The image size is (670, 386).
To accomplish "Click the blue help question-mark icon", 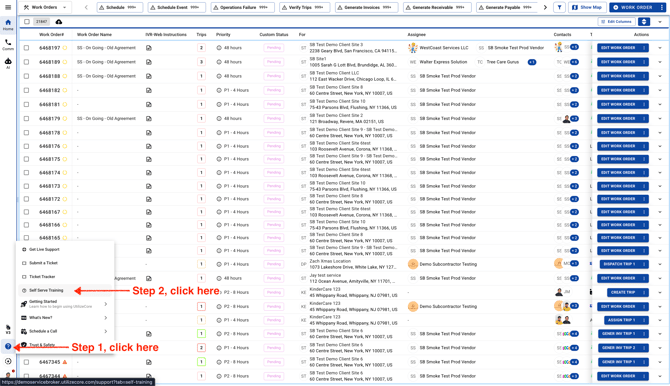I will point(8,346).
